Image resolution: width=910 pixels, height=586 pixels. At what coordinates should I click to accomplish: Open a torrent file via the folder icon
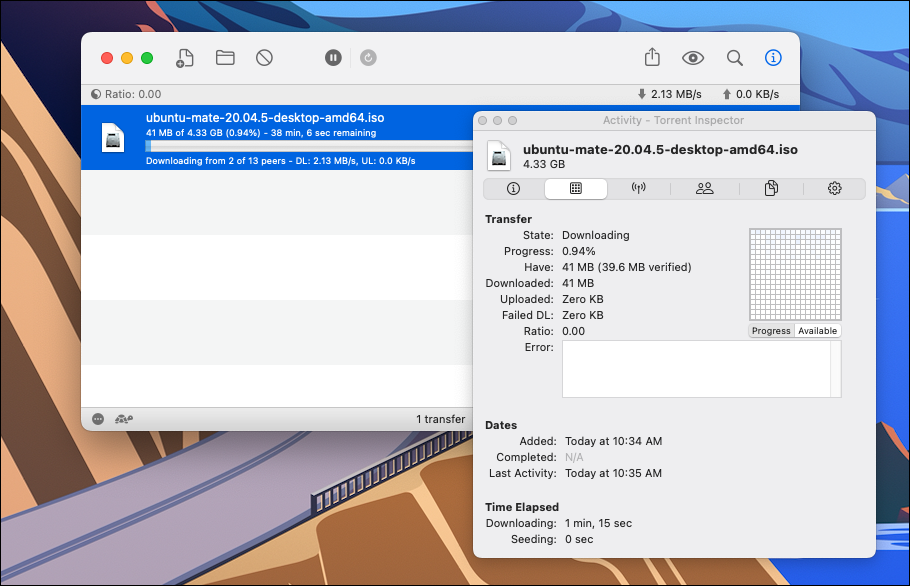click(225, 58)
